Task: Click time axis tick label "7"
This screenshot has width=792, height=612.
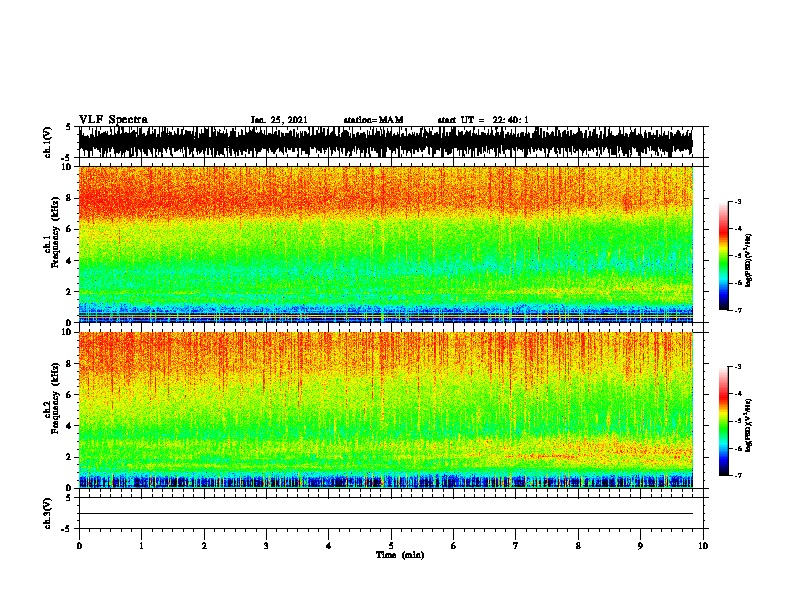Action: click(x=516, y=546)
